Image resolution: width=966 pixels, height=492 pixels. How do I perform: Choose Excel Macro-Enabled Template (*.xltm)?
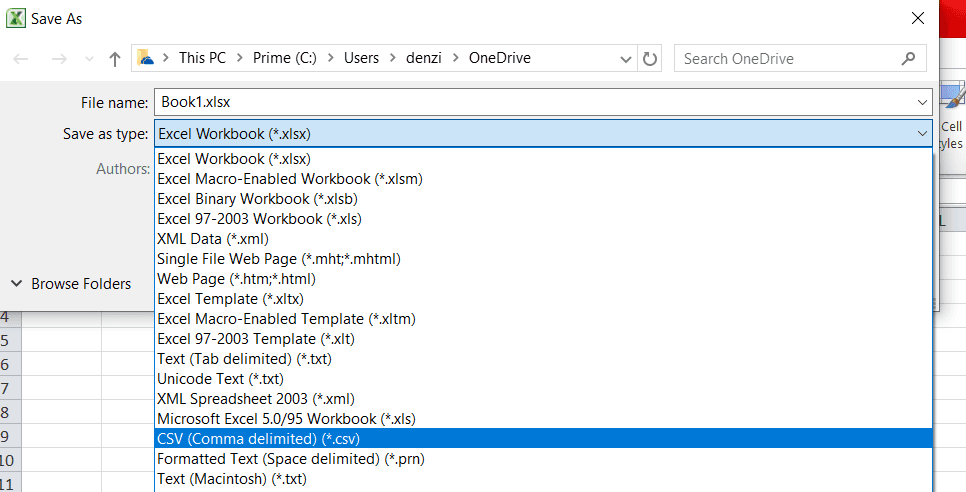click(x=544, y=319)
